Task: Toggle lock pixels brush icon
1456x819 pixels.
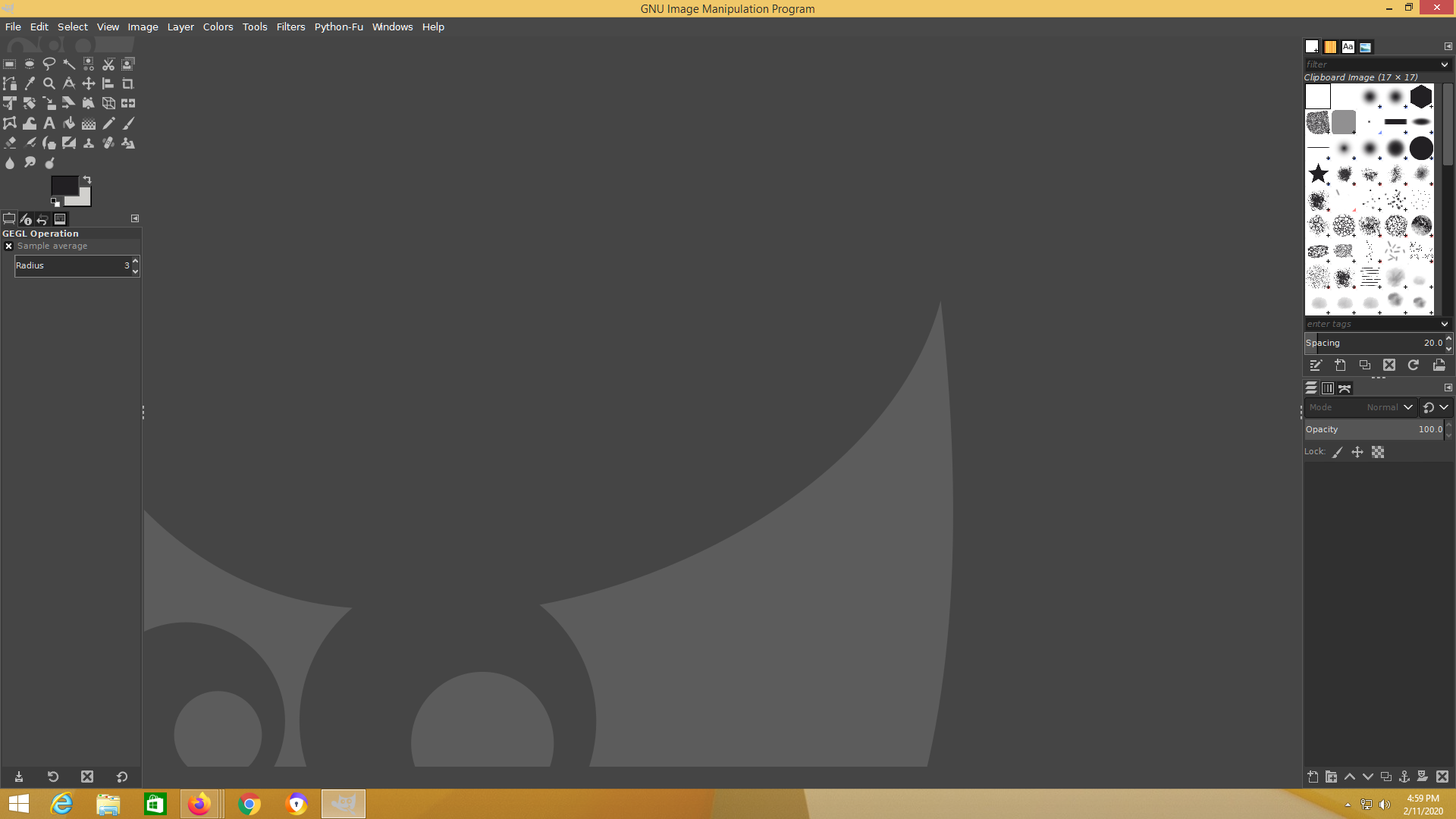Action: [1338, 453]
